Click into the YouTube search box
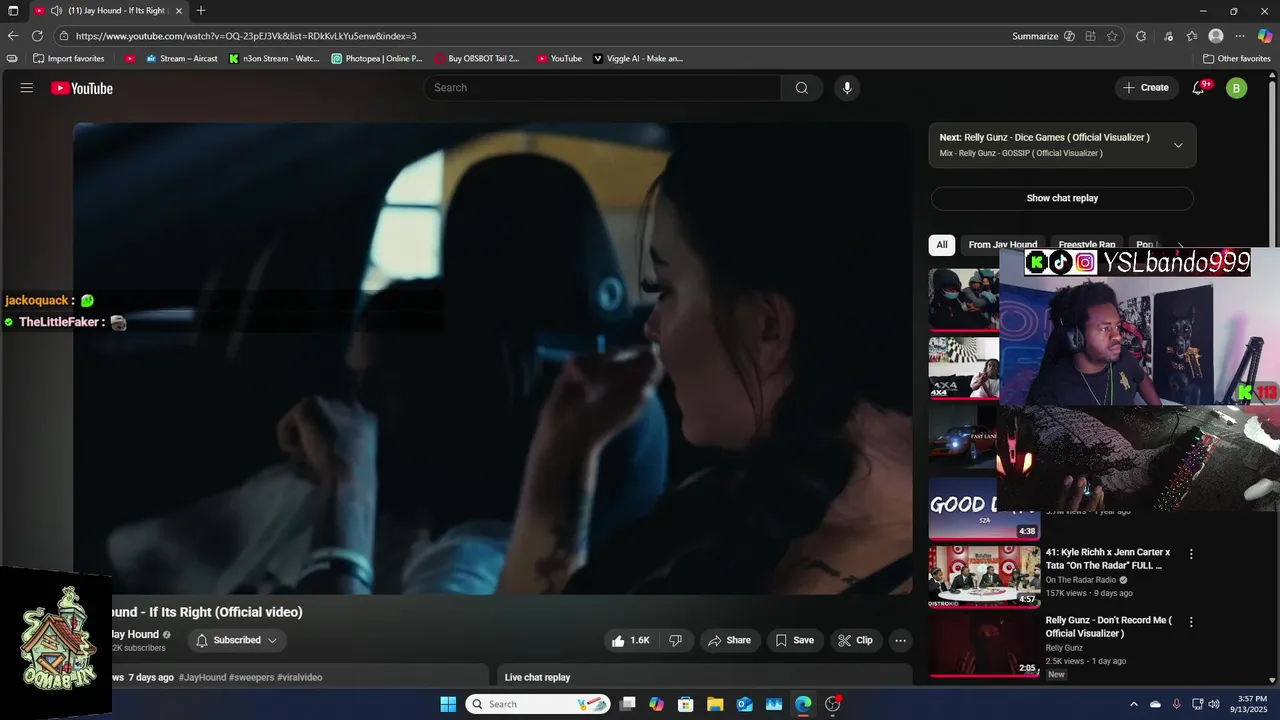 click(x=603, y=88)
